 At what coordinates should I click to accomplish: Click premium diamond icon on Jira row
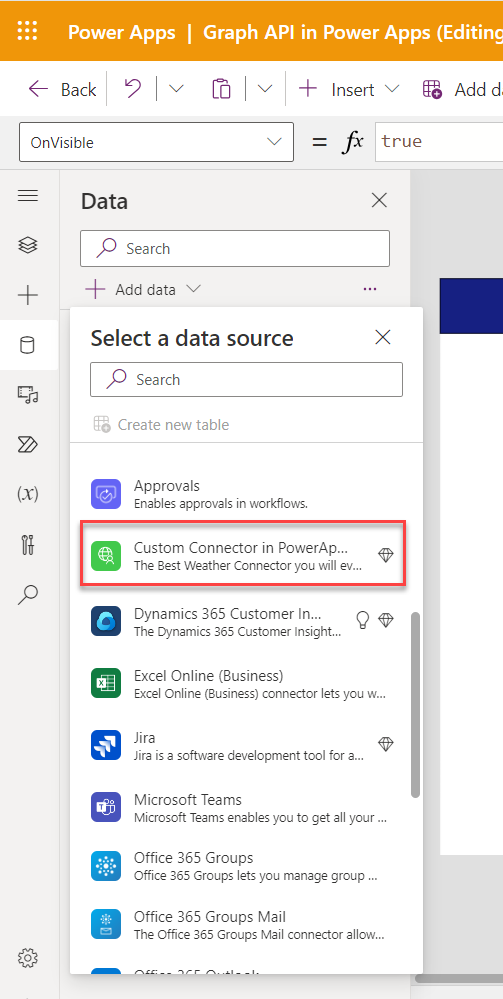[386, 744]
